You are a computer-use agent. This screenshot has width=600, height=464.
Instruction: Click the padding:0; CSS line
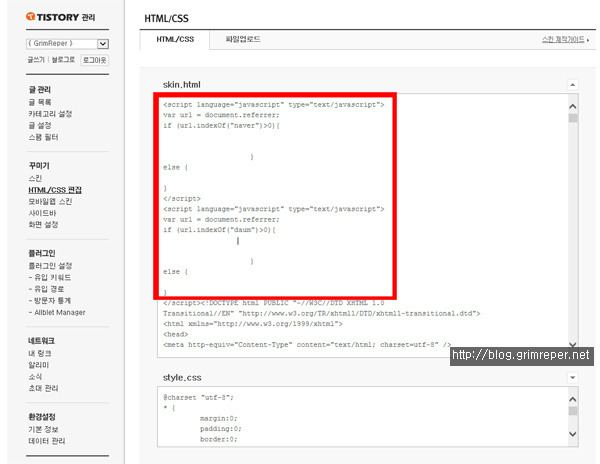(x=220, y=429)
